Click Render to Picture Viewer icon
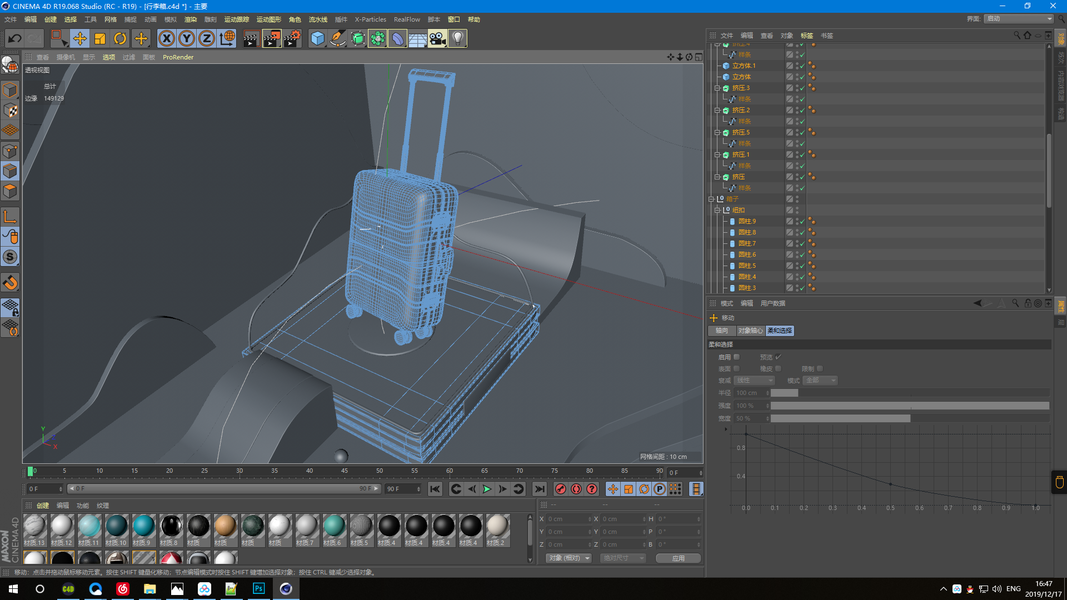1067x600 pixels. click(x=272, y=39)
